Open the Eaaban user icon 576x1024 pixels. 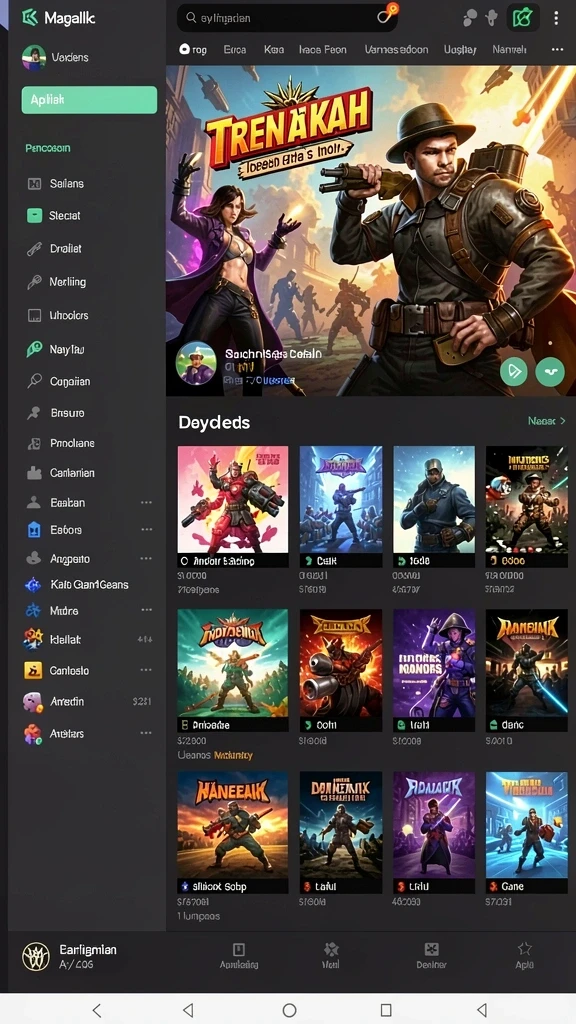point(33,503)
